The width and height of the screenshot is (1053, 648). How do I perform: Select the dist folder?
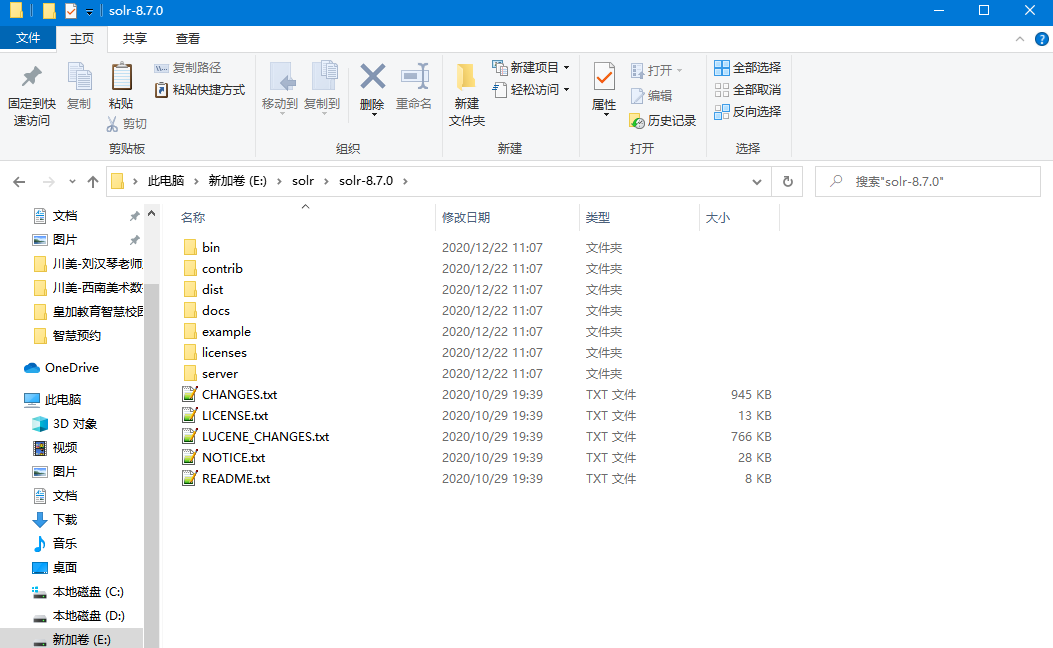coord(212,289)
